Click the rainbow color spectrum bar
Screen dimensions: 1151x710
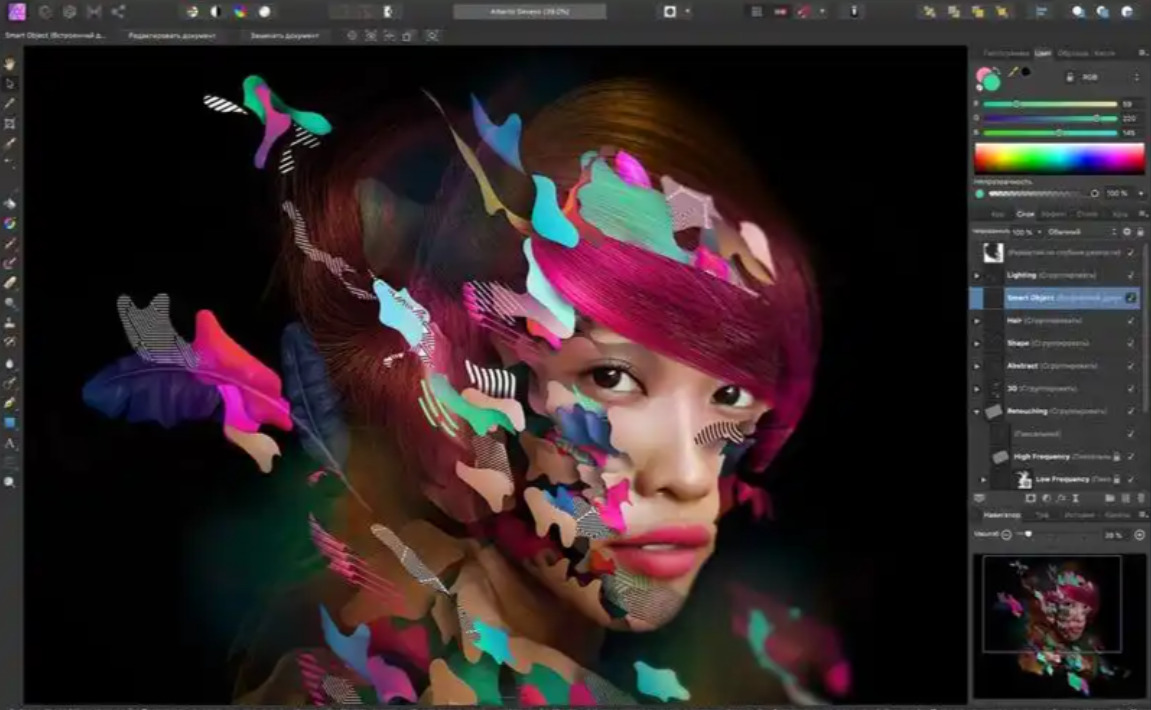[x=1058, y=158]
